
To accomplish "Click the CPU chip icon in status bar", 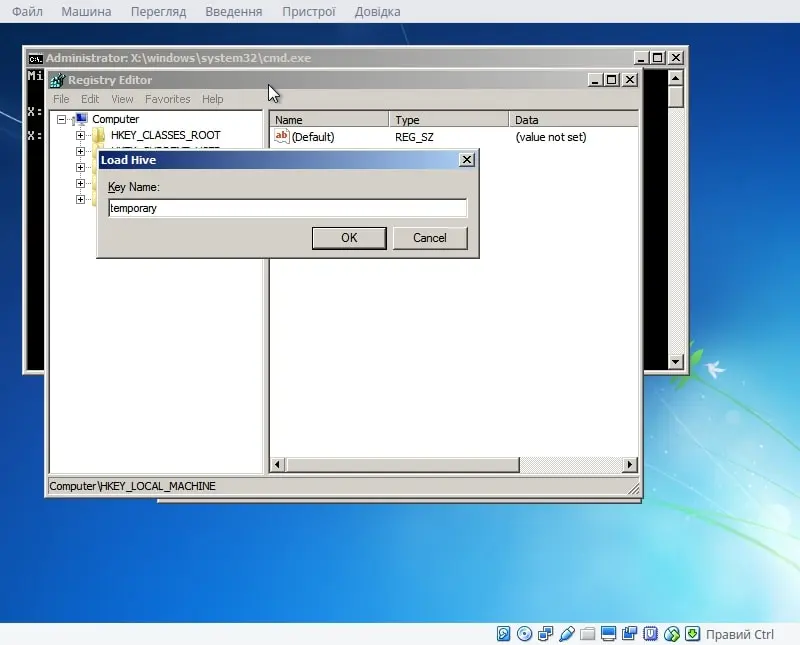I will click(x=651, y=634).
